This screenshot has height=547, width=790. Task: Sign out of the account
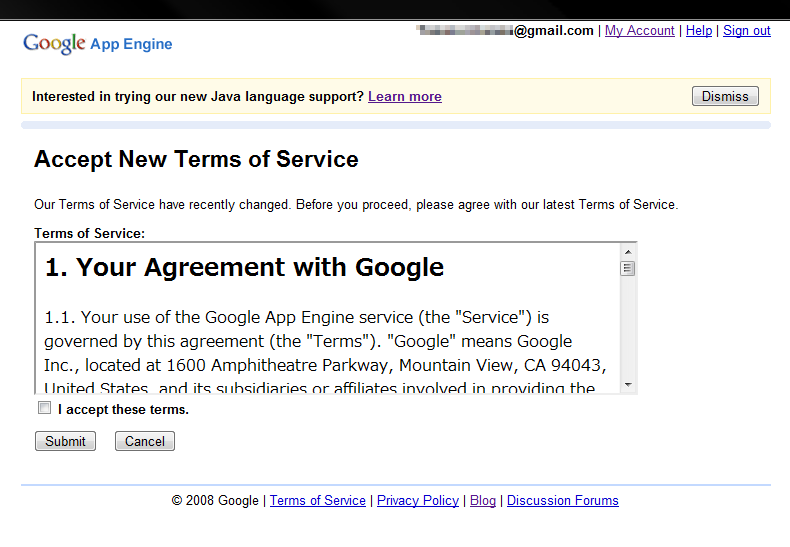(x=747, y=31)
